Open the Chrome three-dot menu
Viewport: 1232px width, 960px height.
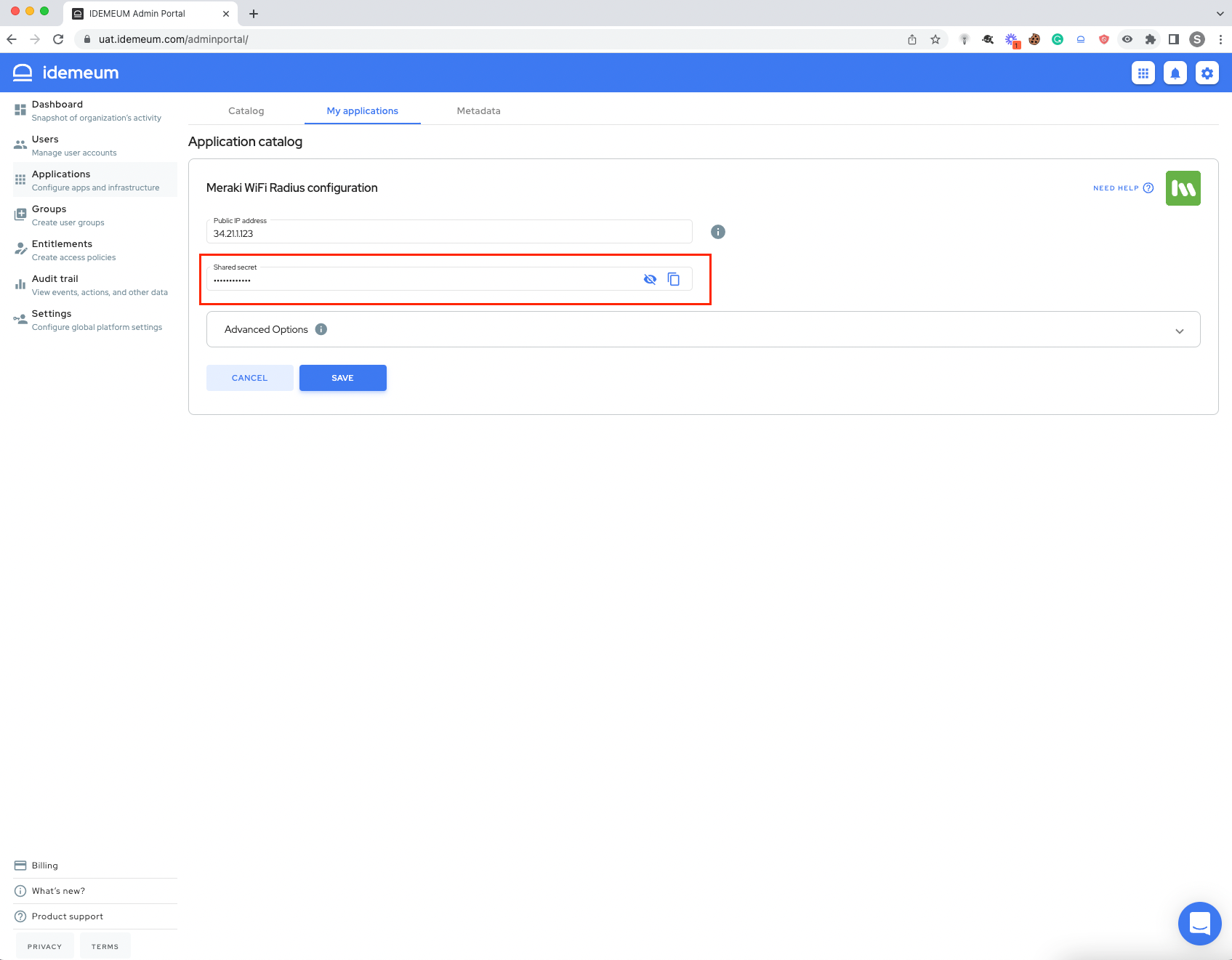pos(1220,39)
